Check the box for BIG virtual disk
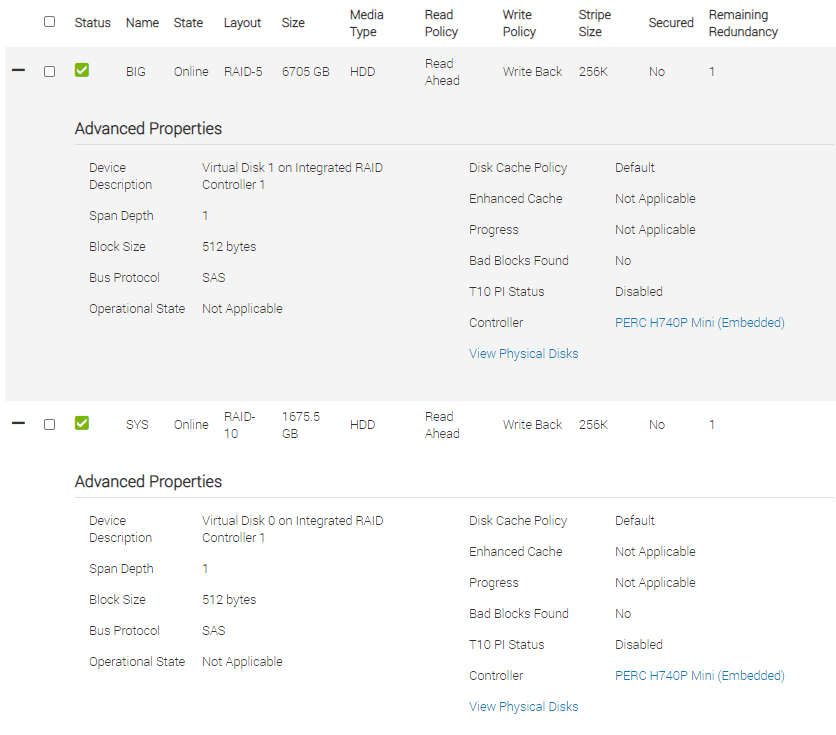 50,71
